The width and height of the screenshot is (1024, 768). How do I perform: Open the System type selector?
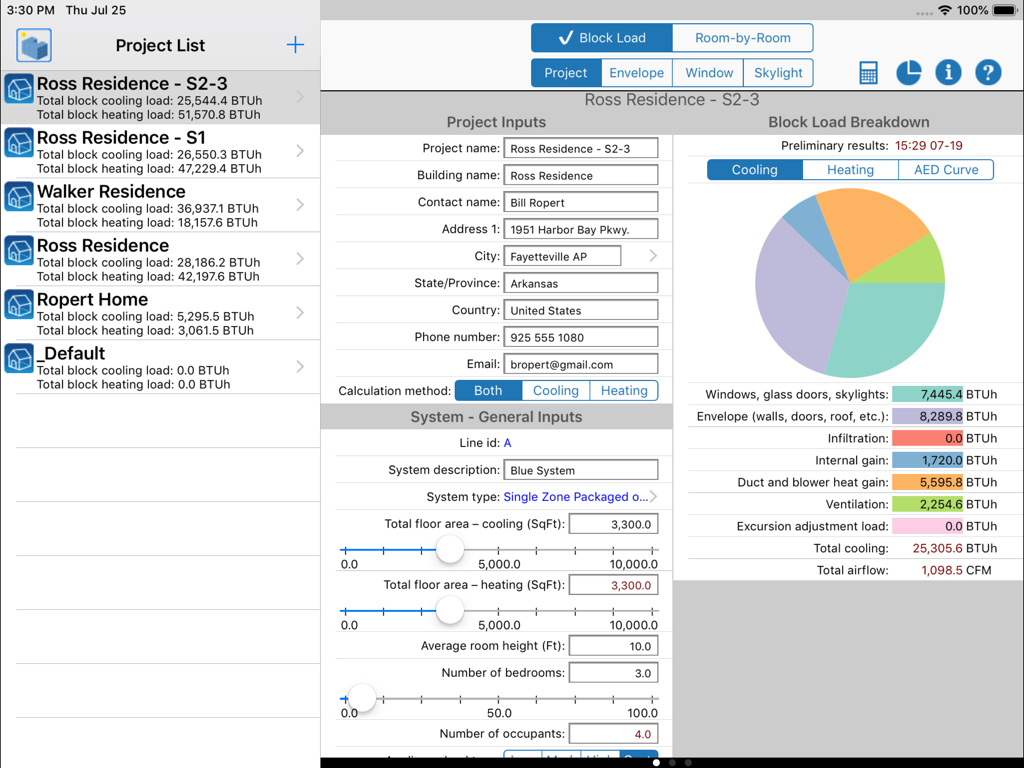(x=578, y=495)
